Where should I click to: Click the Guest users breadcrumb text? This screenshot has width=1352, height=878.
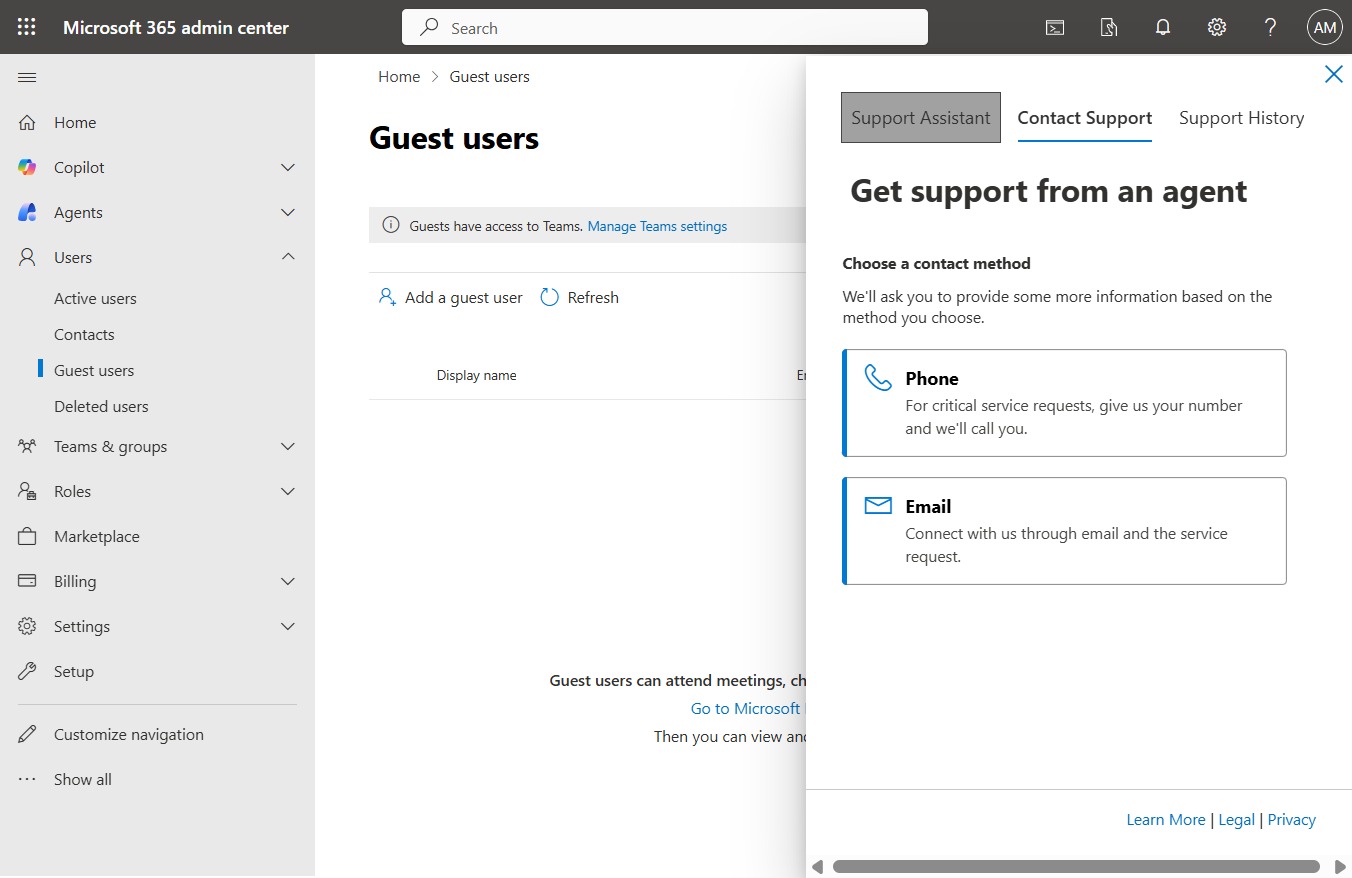[490, 76]
